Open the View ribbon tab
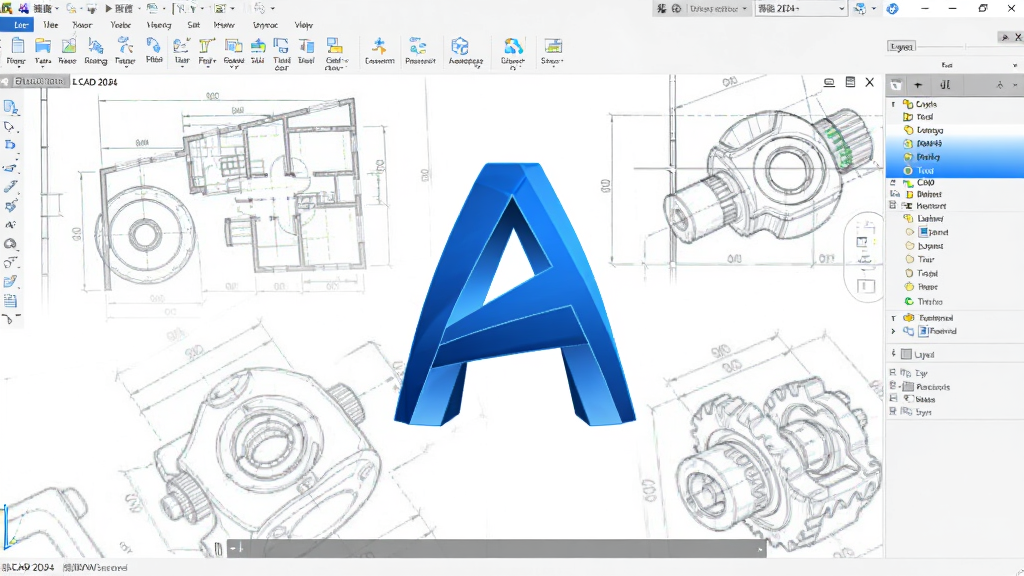This screenshot has height=576, width=1024. pyautogui.click(x=304, y=25)
